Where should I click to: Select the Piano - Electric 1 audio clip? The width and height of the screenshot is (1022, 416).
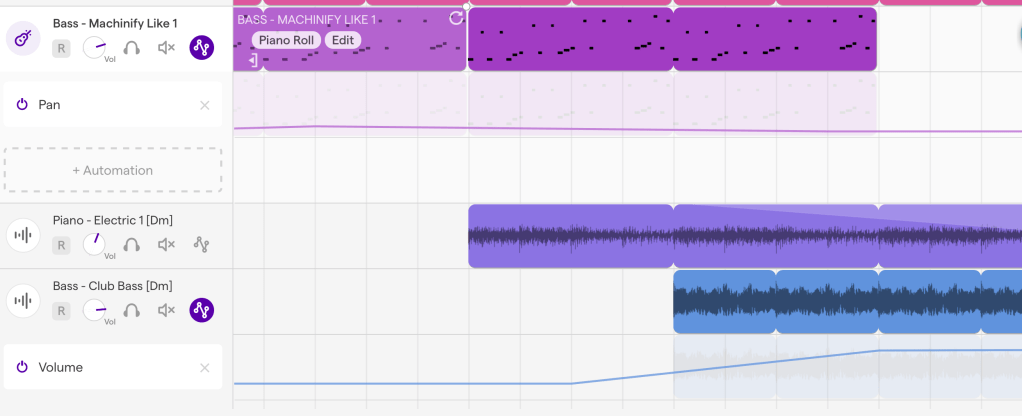coord(570,237)
